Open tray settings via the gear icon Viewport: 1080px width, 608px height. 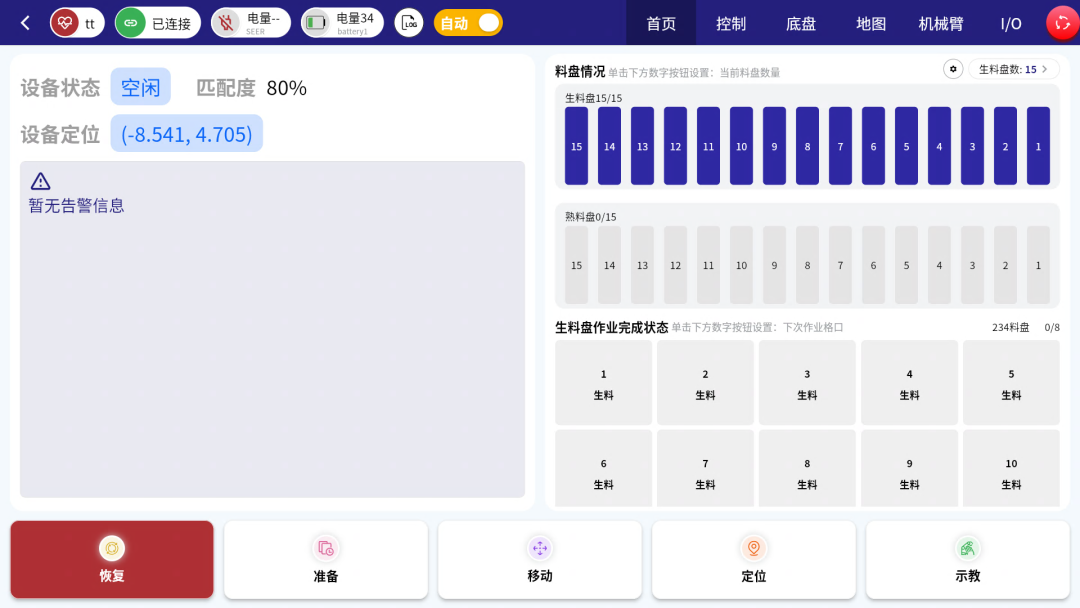(953, 69)
